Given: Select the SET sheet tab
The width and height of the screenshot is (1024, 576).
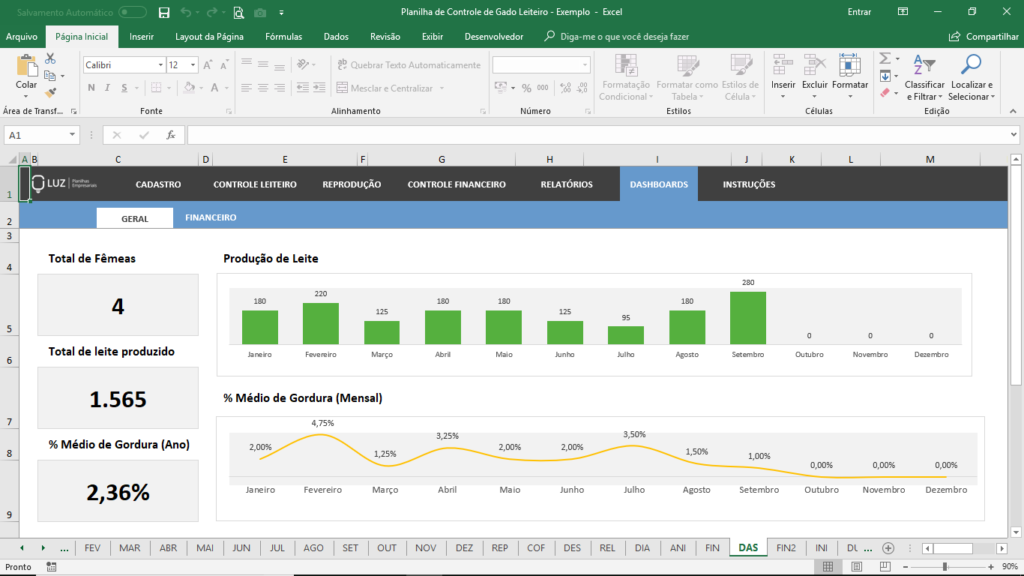Looking at the screenshot, I should coord(349,548).
